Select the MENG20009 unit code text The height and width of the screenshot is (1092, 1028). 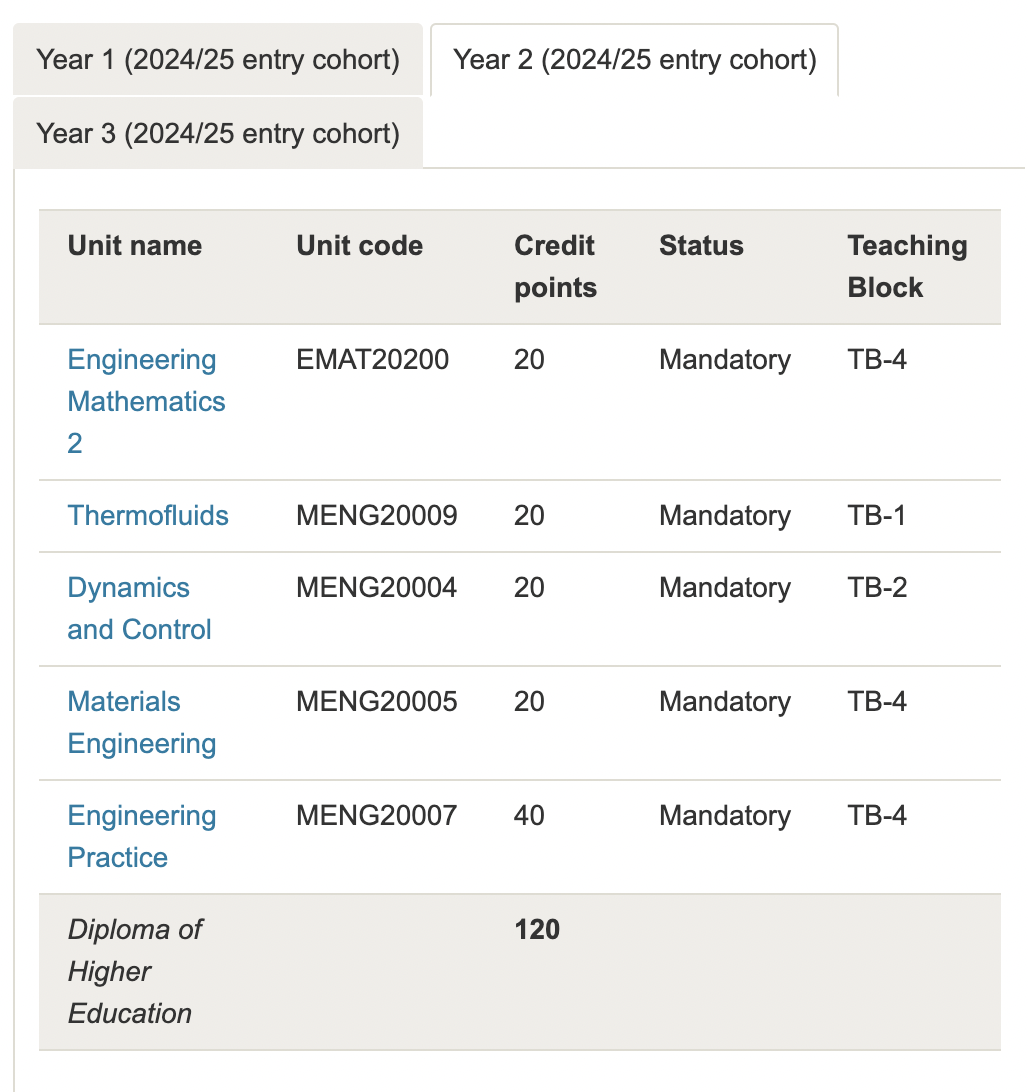[x=377, y=516]
